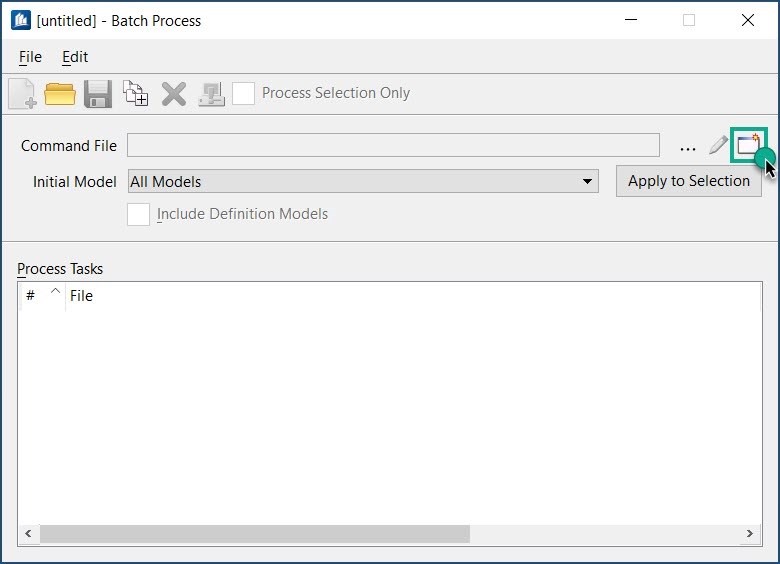The image size is (780, 564).
Task: Click the Create new command file icon
Action: [x=748, y=145]
